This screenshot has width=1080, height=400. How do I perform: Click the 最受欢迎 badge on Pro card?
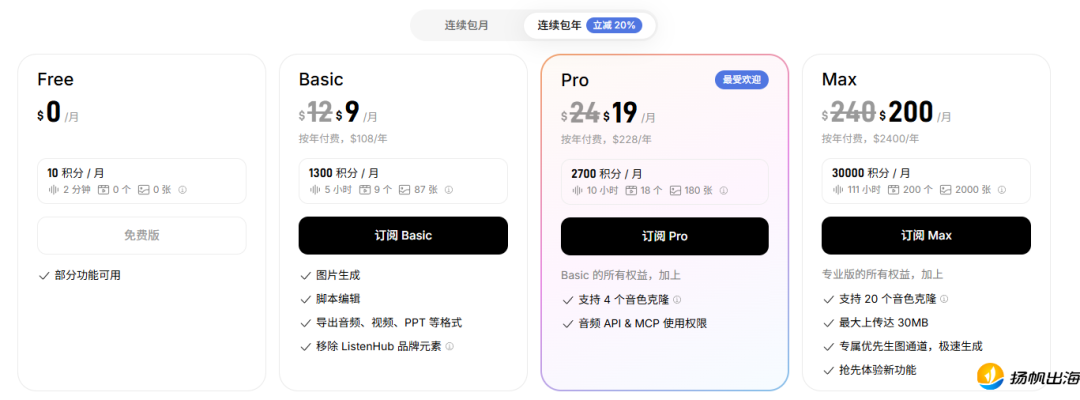click(741, 80)
